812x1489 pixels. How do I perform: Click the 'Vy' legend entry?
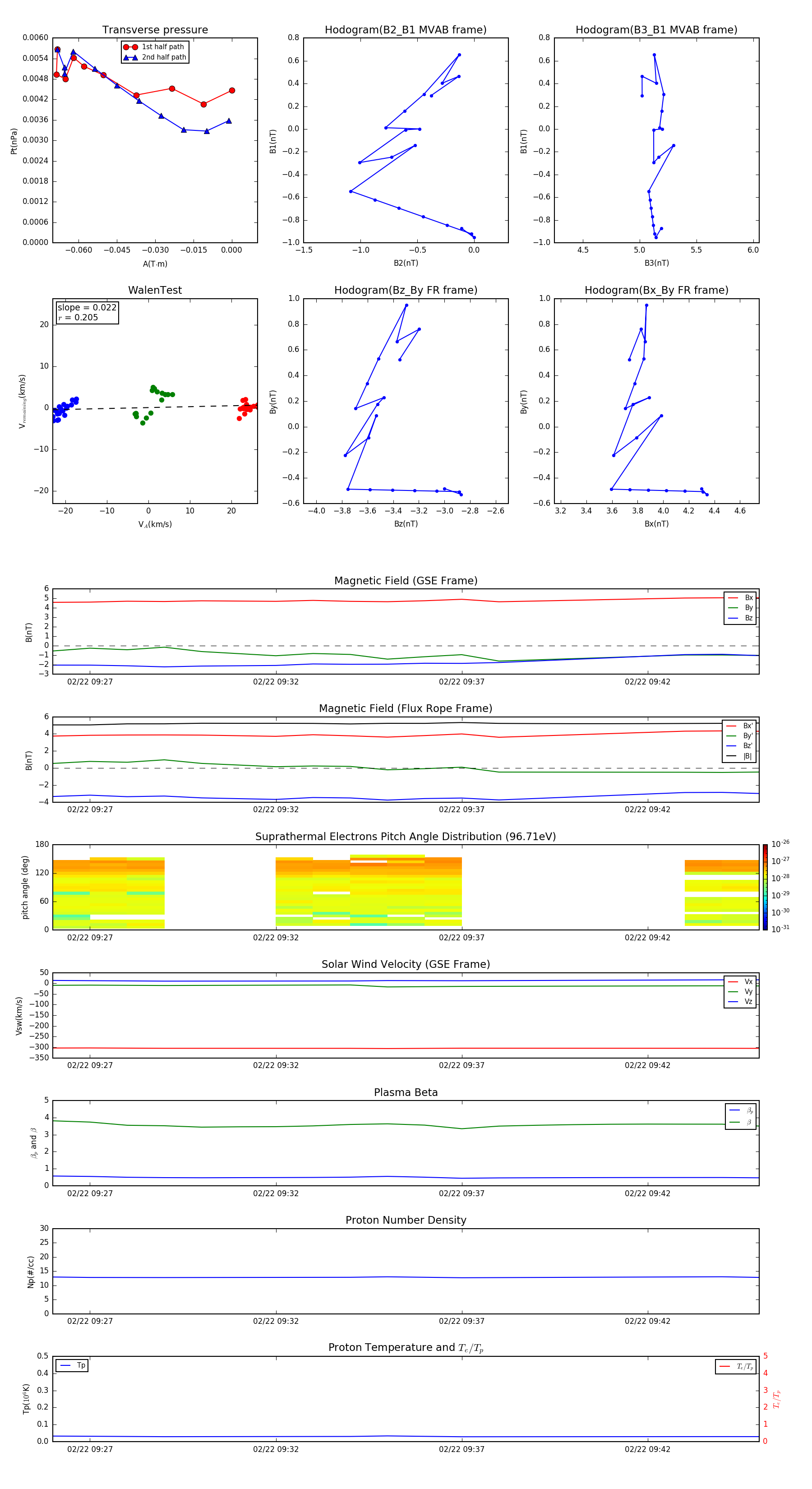click(740, 992)
